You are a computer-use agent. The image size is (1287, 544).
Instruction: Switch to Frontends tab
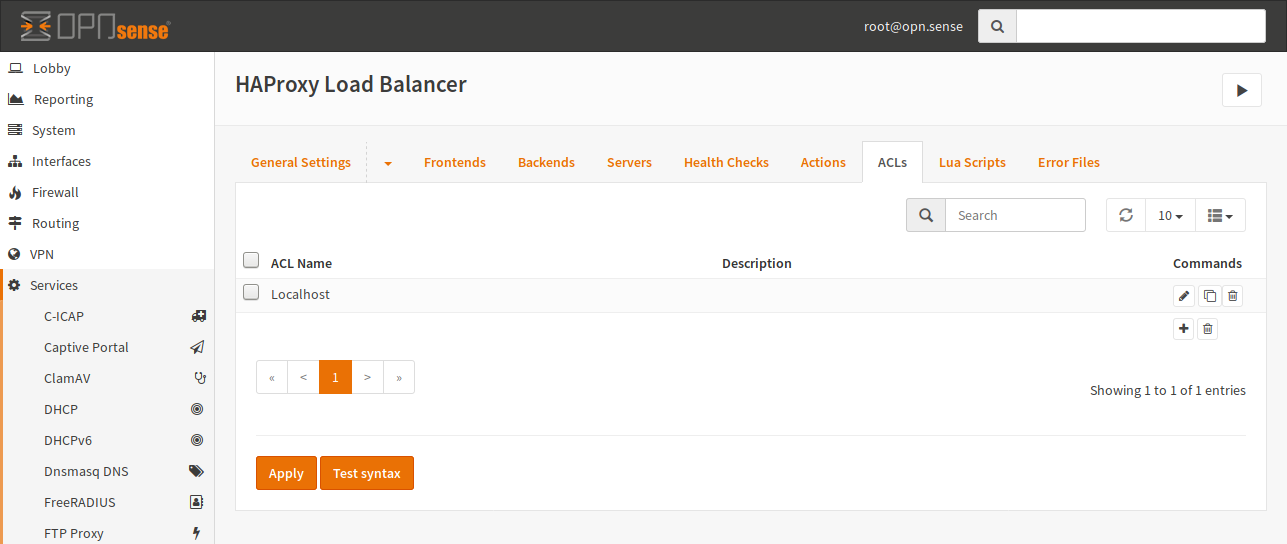[455, 162]
